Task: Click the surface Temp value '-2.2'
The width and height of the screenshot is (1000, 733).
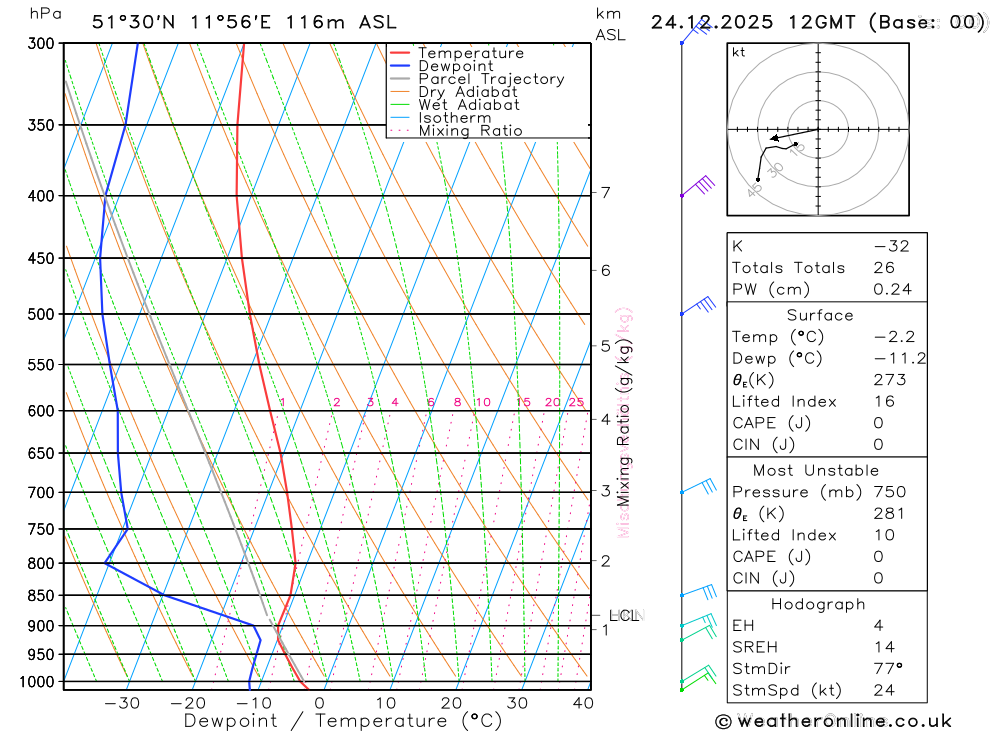Action: (895, 337)
